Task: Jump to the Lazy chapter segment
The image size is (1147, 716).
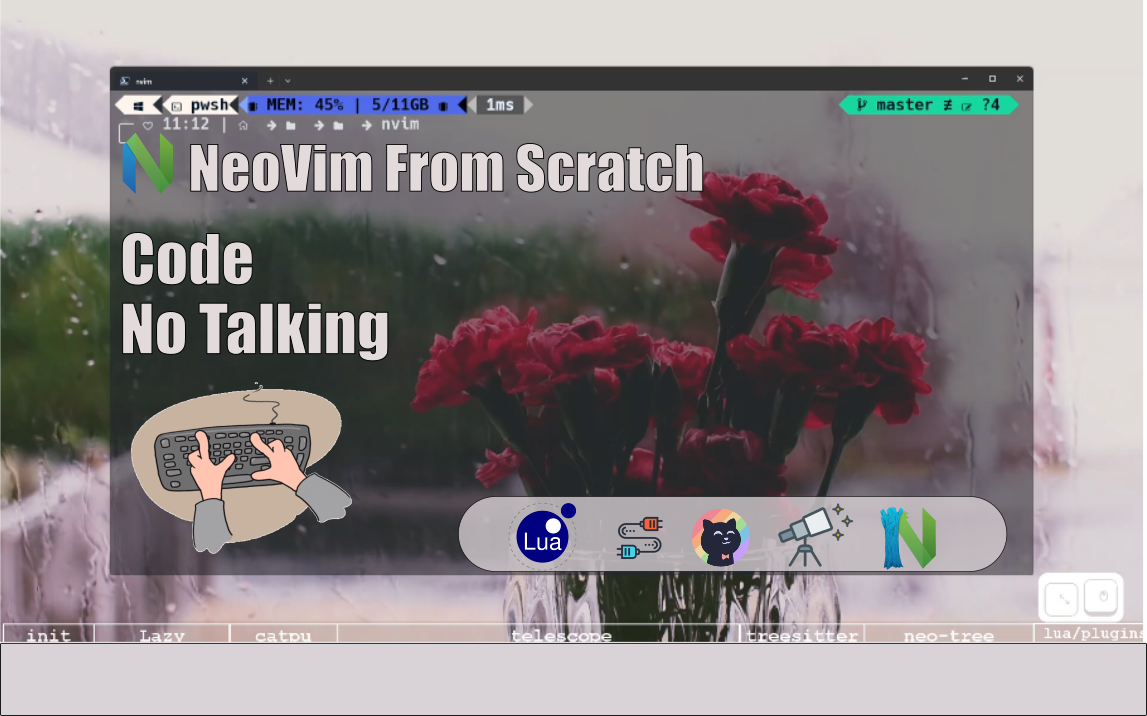Action: pos(162,633)
